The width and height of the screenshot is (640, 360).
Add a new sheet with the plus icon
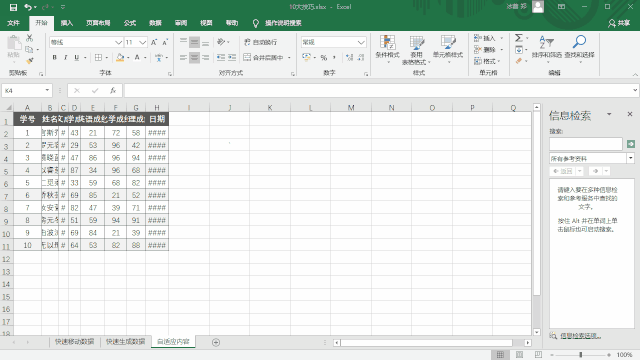pyautogui.click(x=216, y=342)
